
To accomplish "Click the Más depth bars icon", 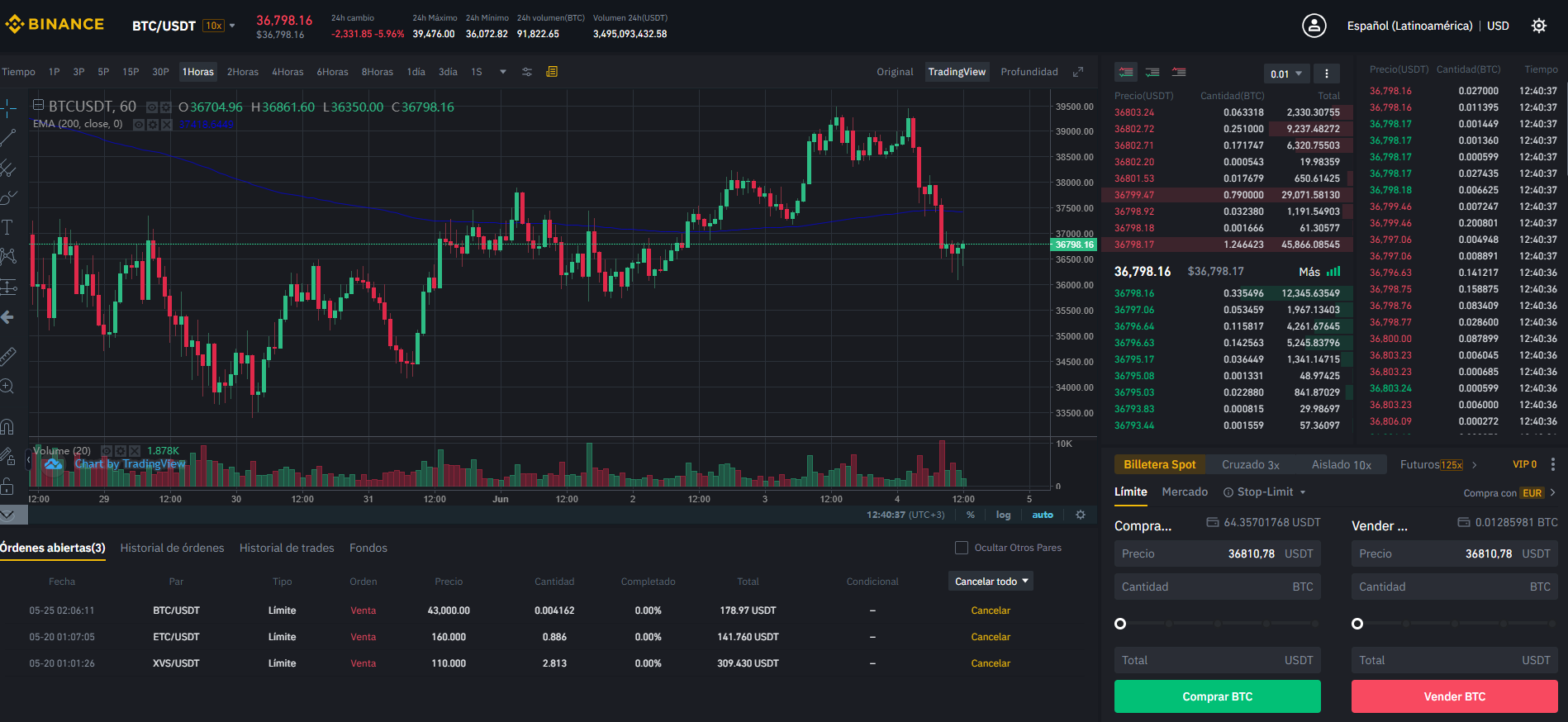I will (1333, 271).
